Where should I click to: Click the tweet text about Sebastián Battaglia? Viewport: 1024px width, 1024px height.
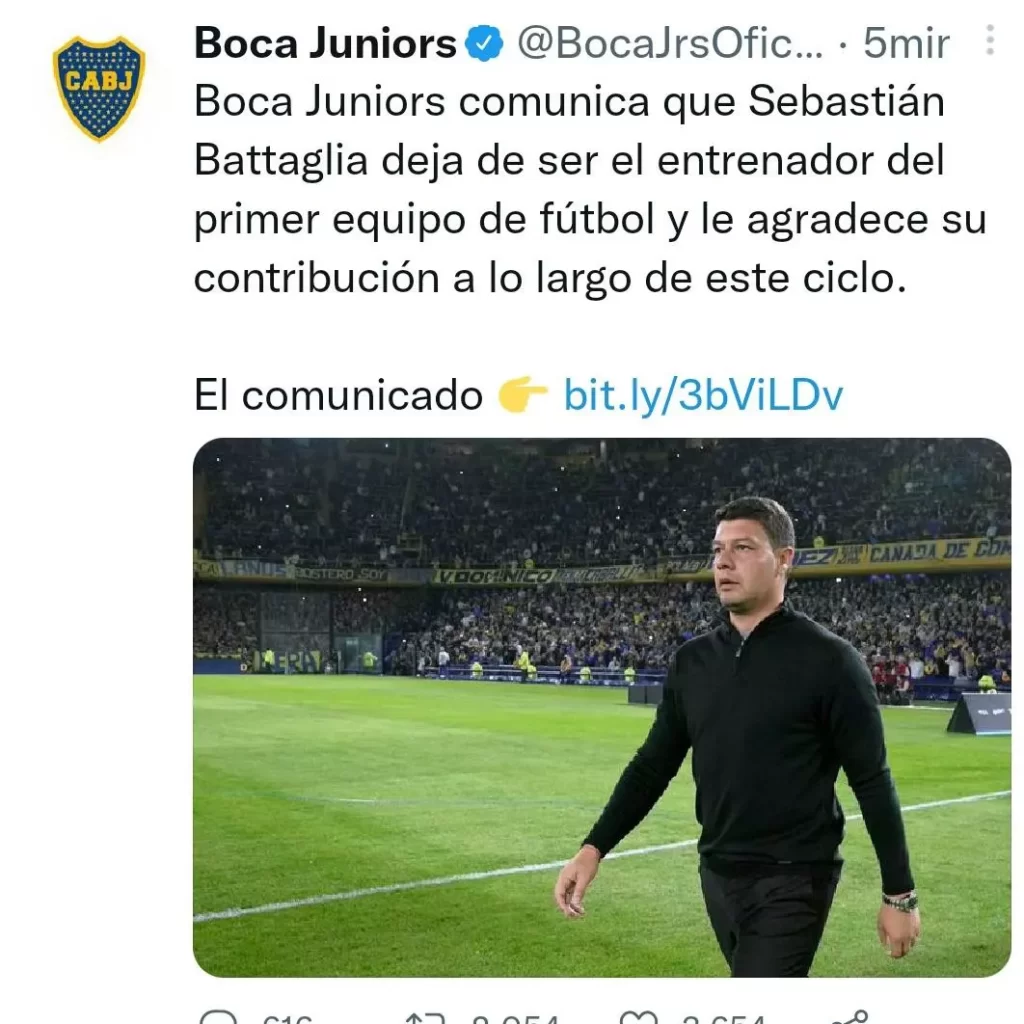pyautogui.click(x=590, y=189)
